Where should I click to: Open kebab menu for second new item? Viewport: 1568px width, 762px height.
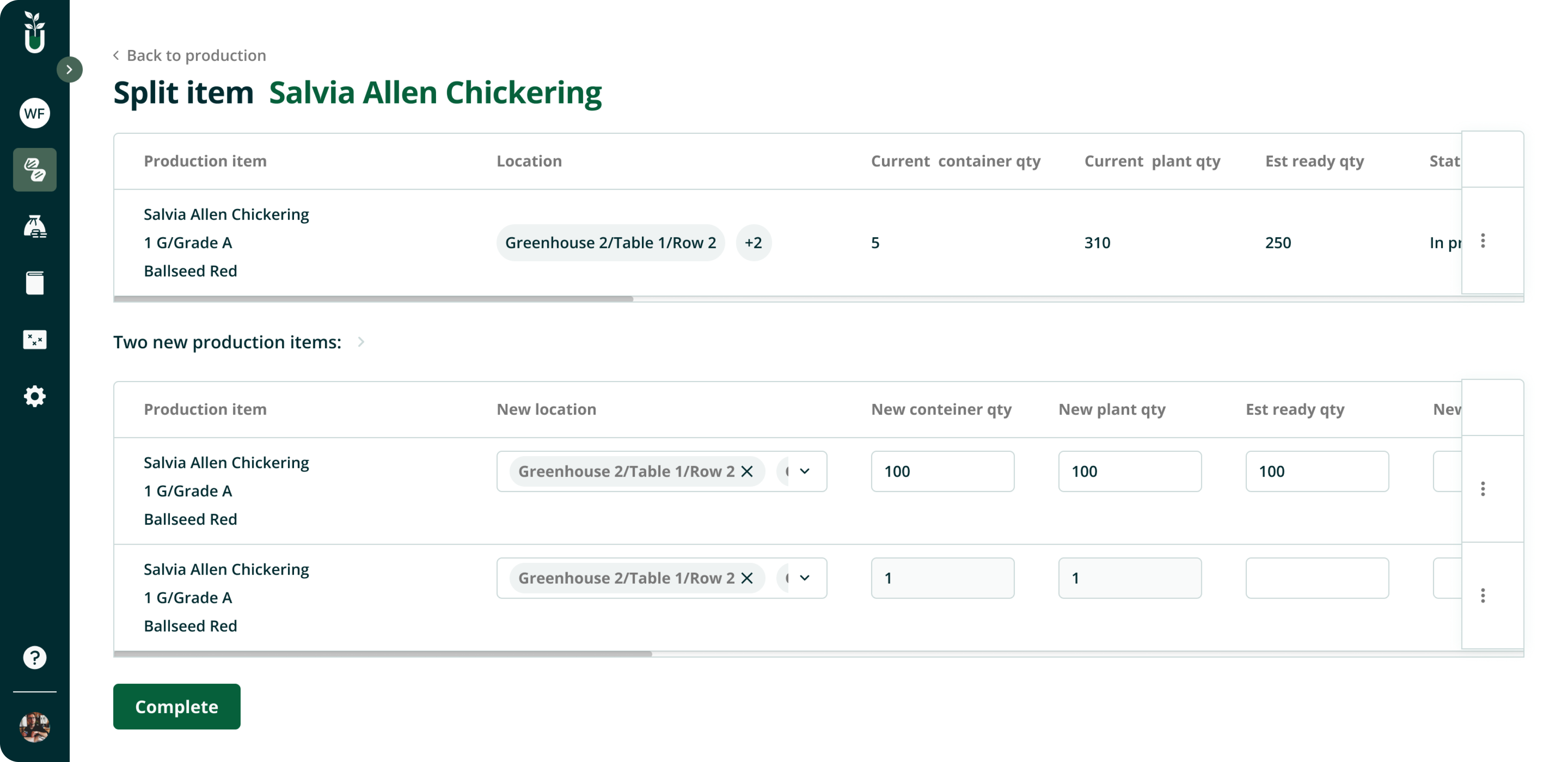1483,595
